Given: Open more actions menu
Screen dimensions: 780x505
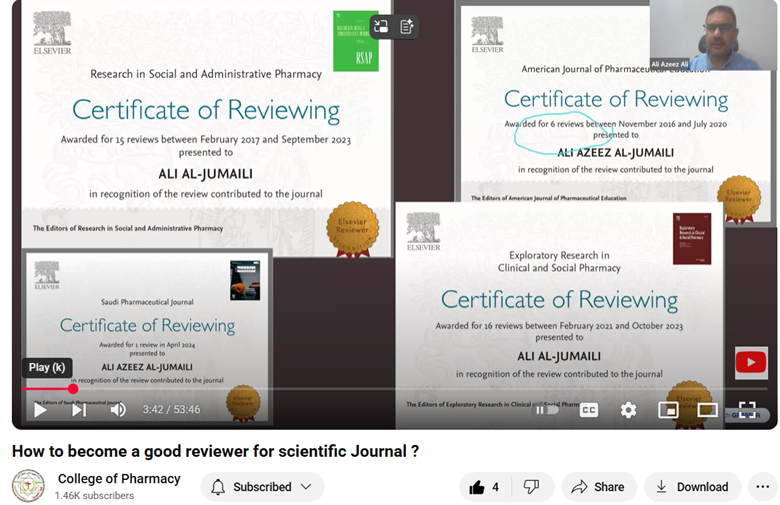Looking at the screenshot, I should point(763,487).
